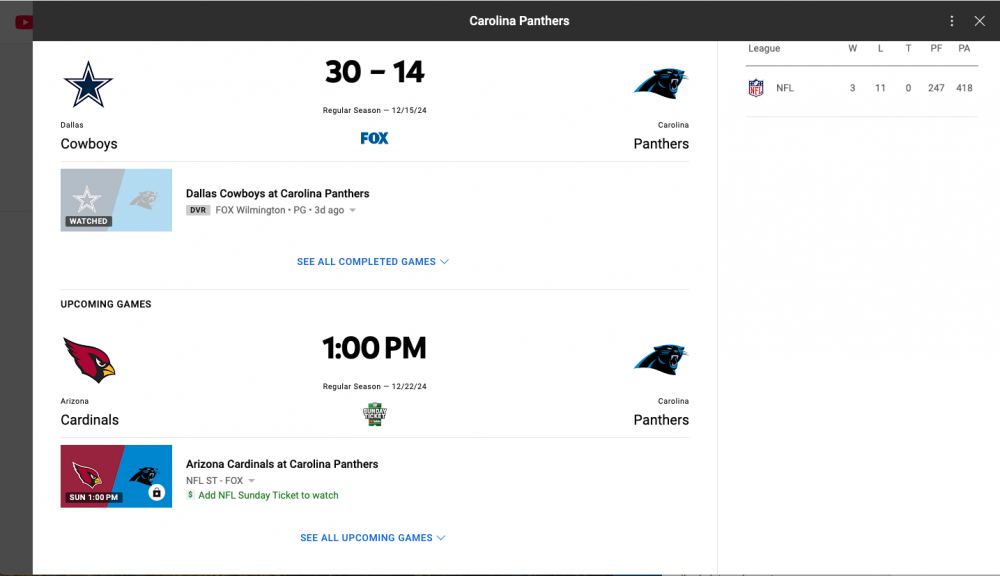Select the Carolina Panthers team logo
Screen dimensions: 1000x576
(x=661, y=84)
